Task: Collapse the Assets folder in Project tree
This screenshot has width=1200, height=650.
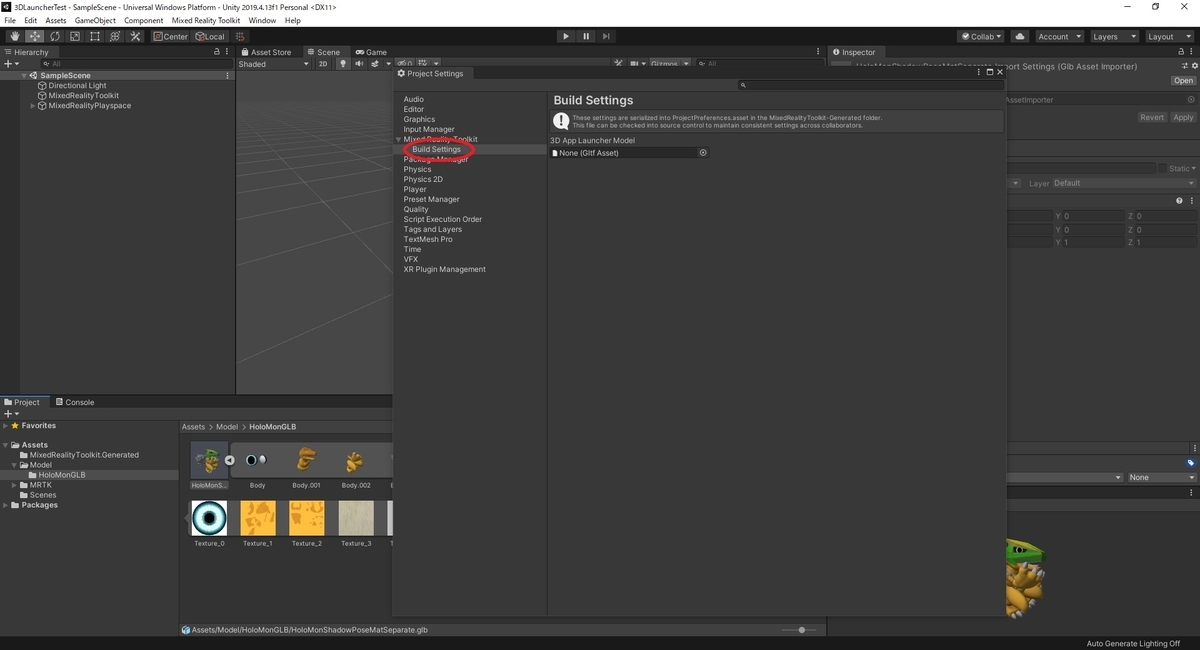Action: [5, 445]
